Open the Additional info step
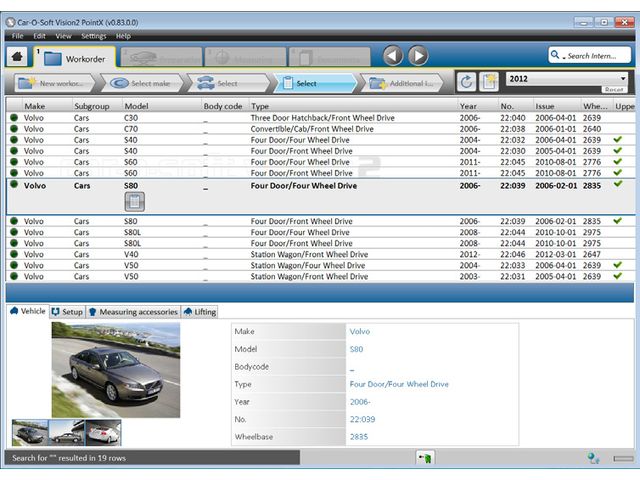This screenshot has width=640, height=480. point(402,83)
